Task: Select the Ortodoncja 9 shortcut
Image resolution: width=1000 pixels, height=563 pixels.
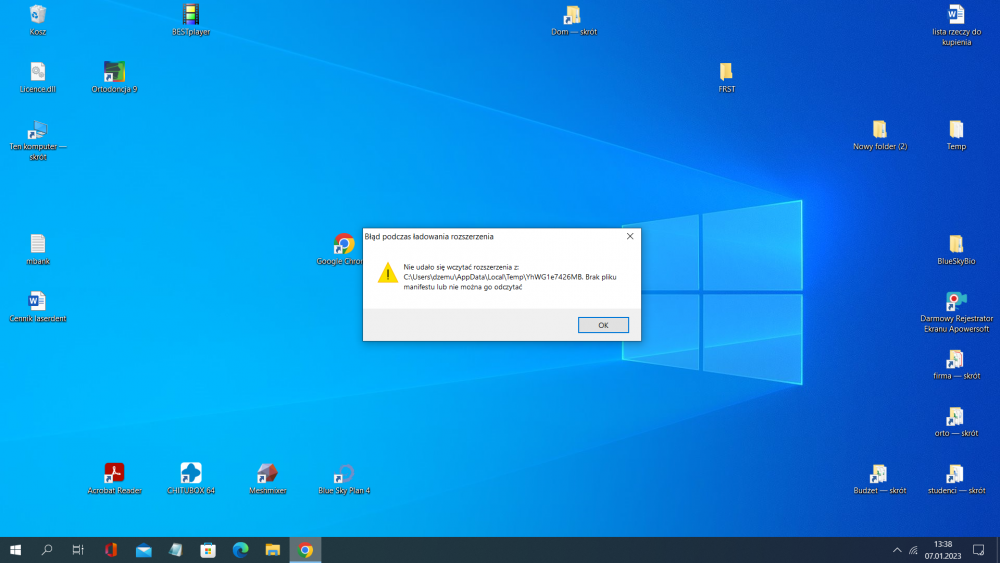Action: tap(114, 72)
